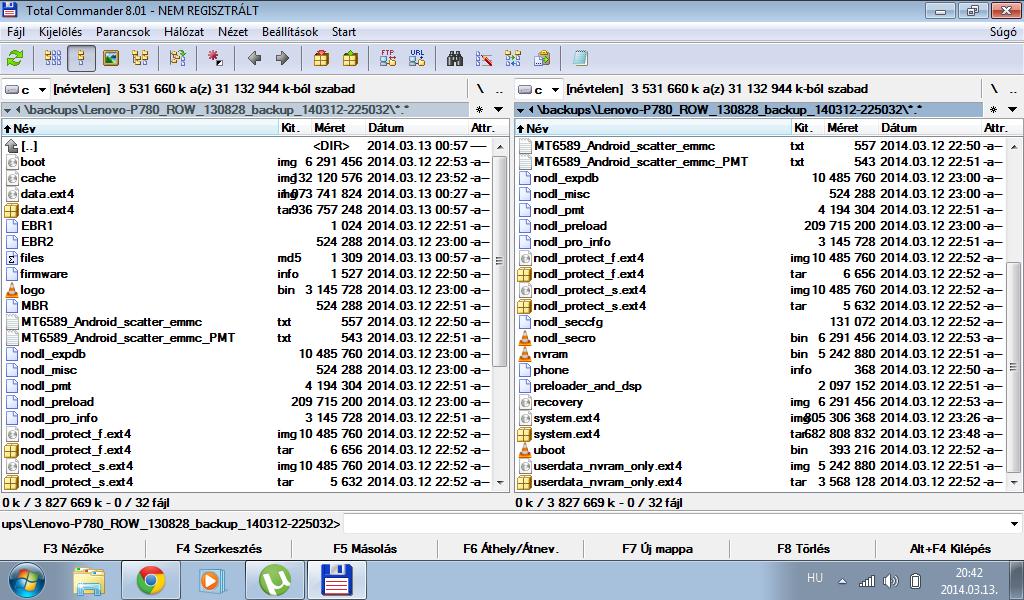
Task: Unpack files using the green-arrow box icon
Action: (350, 59)
